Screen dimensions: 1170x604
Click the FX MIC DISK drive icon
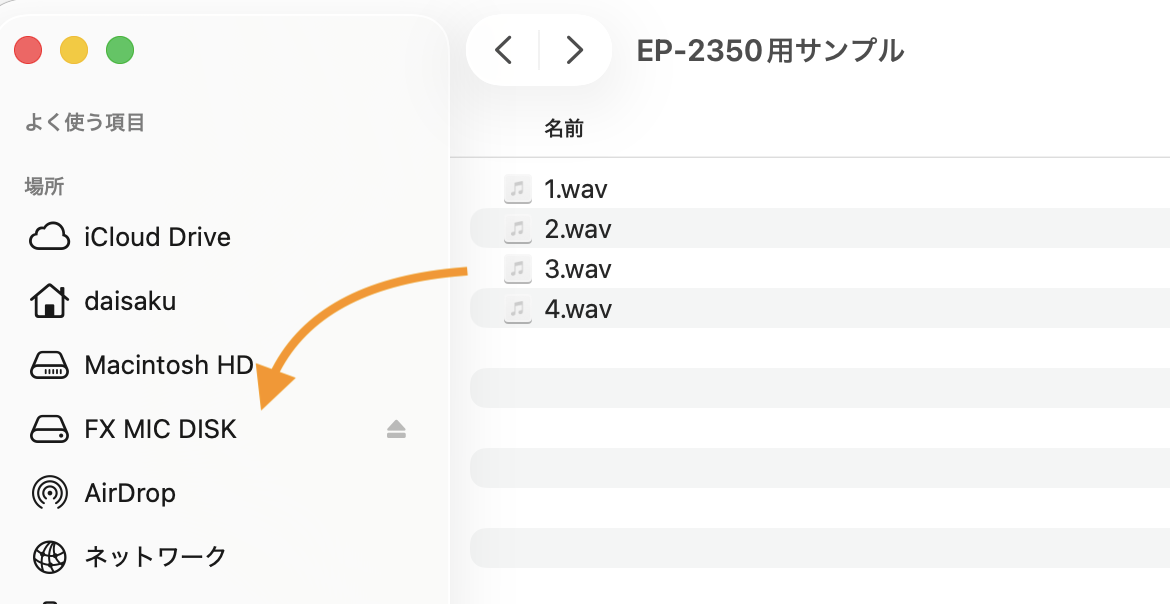(x=49, y=429)
